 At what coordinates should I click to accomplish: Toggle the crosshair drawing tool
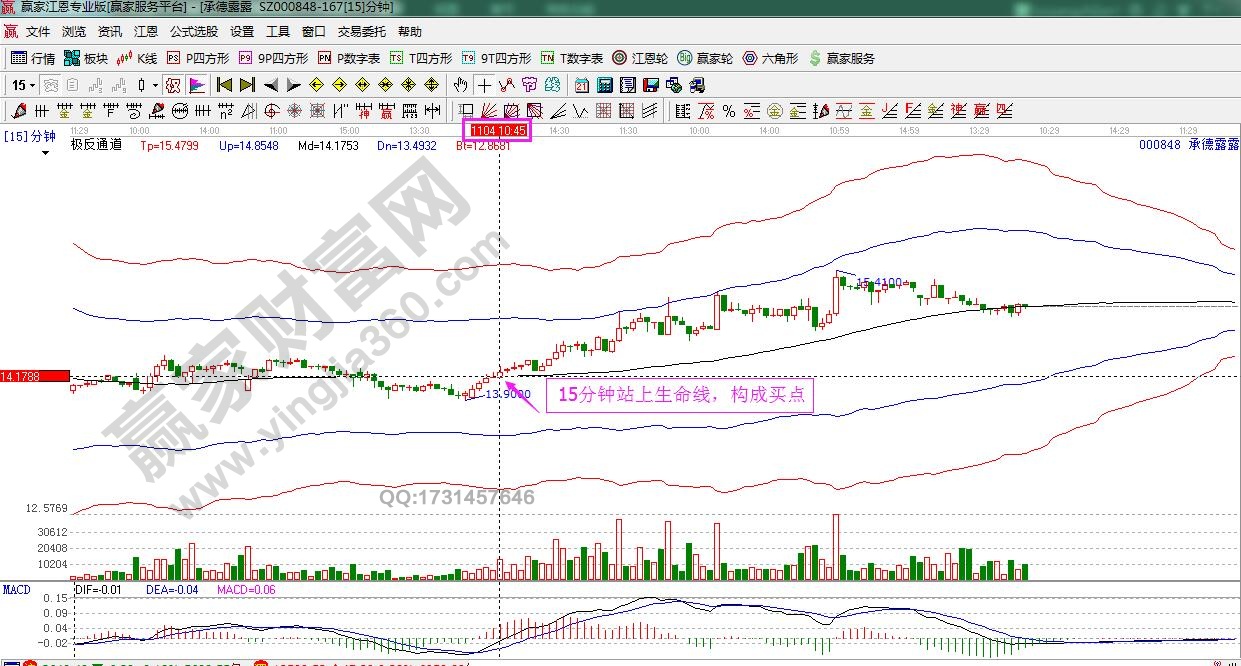point(485,85)
